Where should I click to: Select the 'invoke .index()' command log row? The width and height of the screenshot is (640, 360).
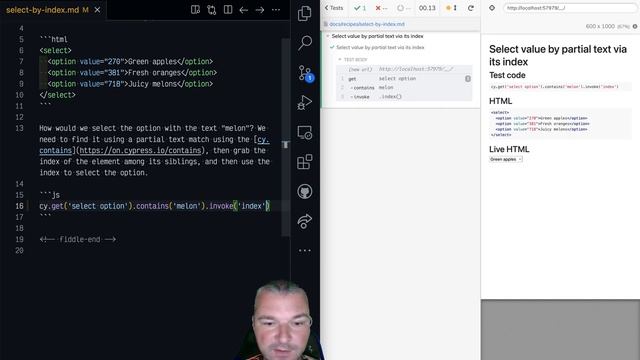(404, 97)
